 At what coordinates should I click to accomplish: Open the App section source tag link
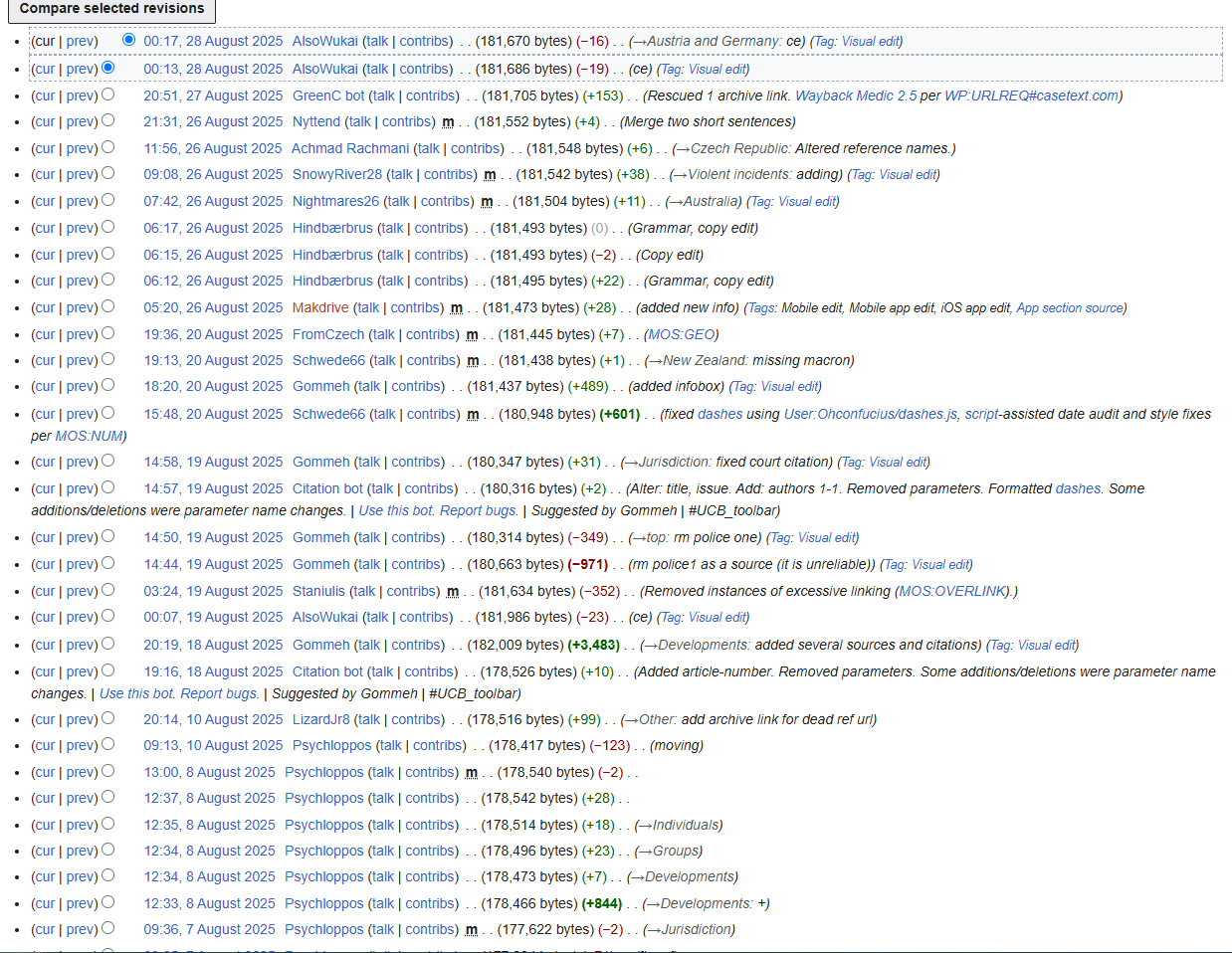tap(1070, 307)
